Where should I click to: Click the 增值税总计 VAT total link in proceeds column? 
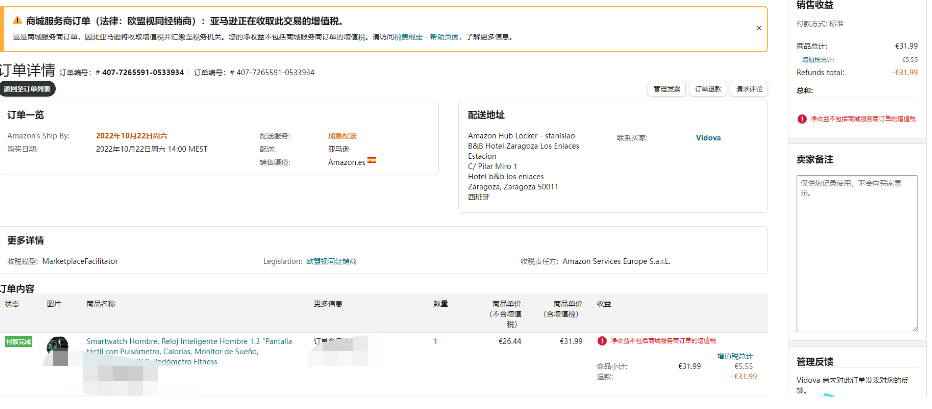coord(734,355)
